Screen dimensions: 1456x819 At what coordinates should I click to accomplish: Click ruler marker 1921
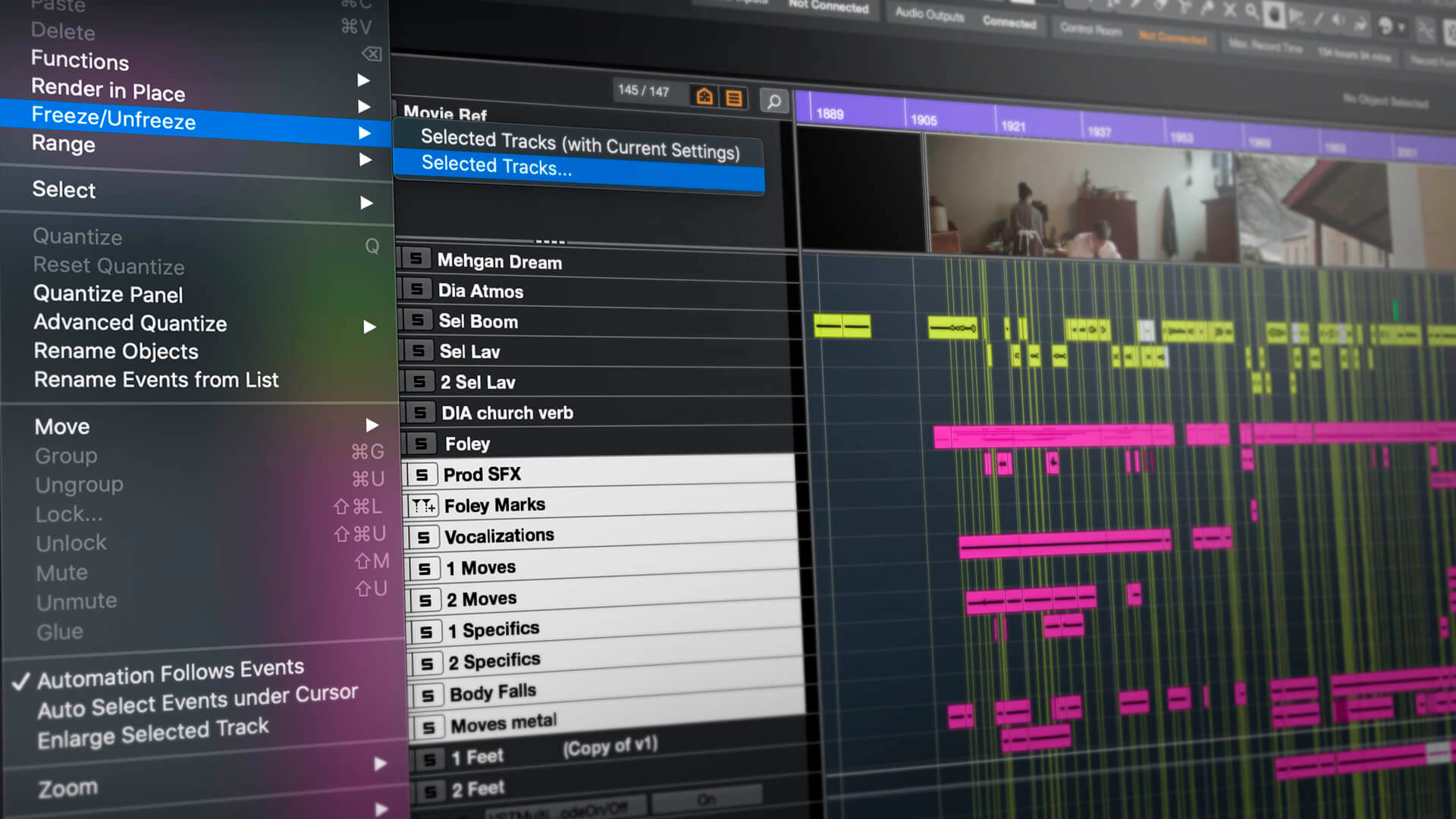[x=1013, y=126]
